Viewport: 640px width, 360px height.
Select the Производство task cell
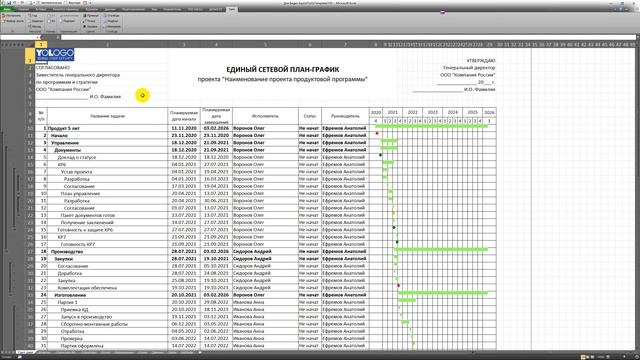(x=107, y=251)
